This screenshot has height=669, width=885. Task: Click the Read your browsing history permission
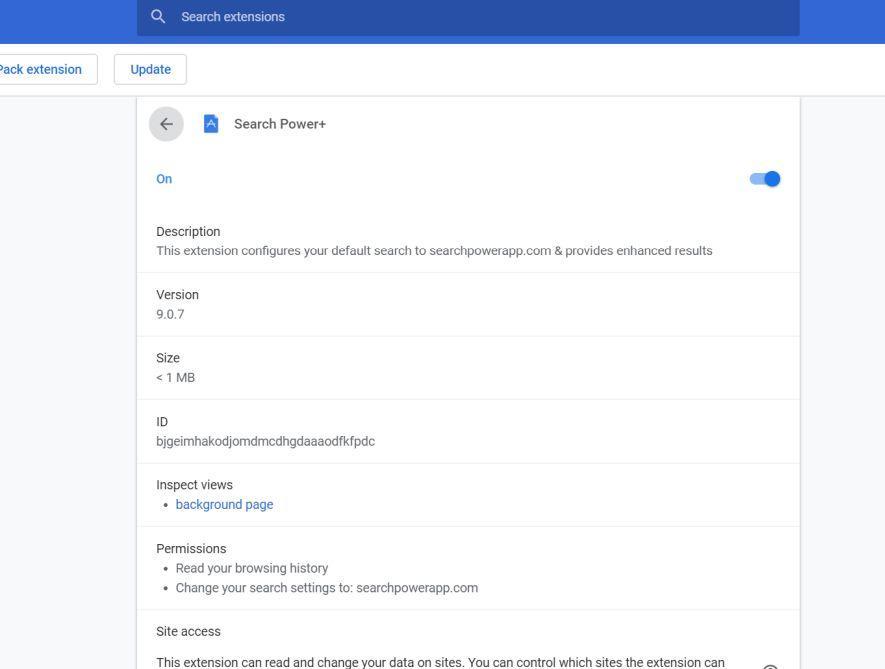[251, 567]
